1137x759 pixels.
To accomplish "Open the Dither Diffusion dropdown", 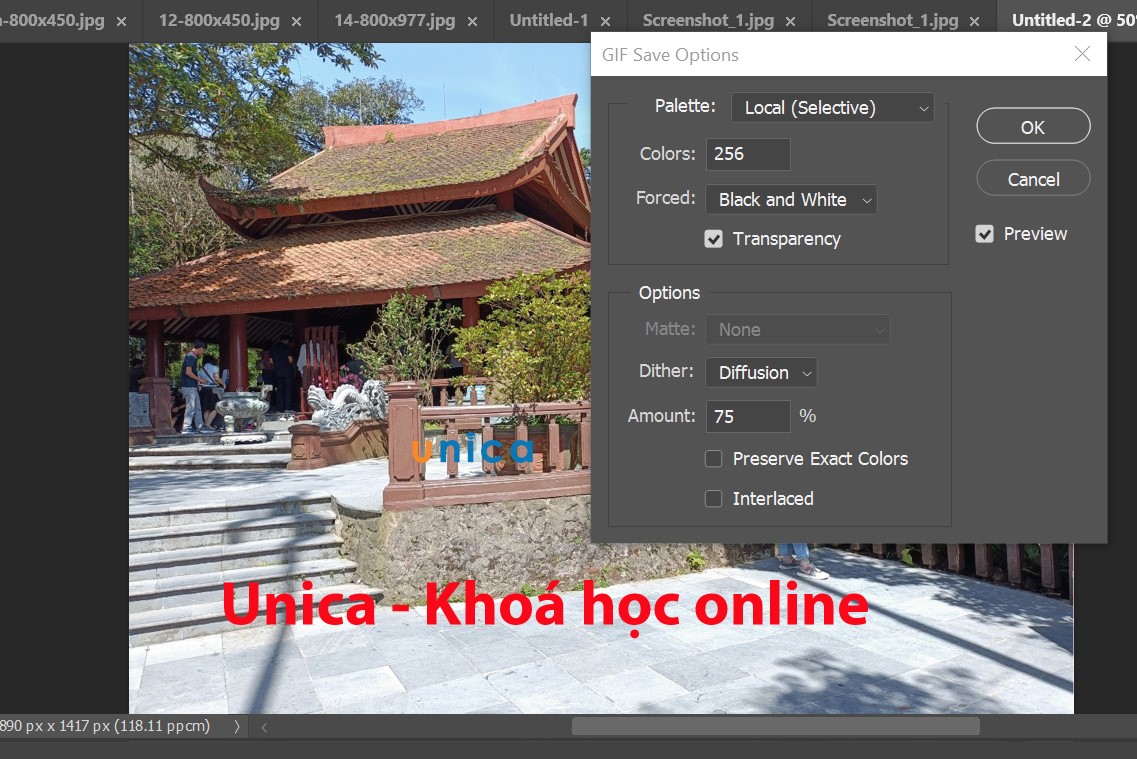I will pos(760,373).
